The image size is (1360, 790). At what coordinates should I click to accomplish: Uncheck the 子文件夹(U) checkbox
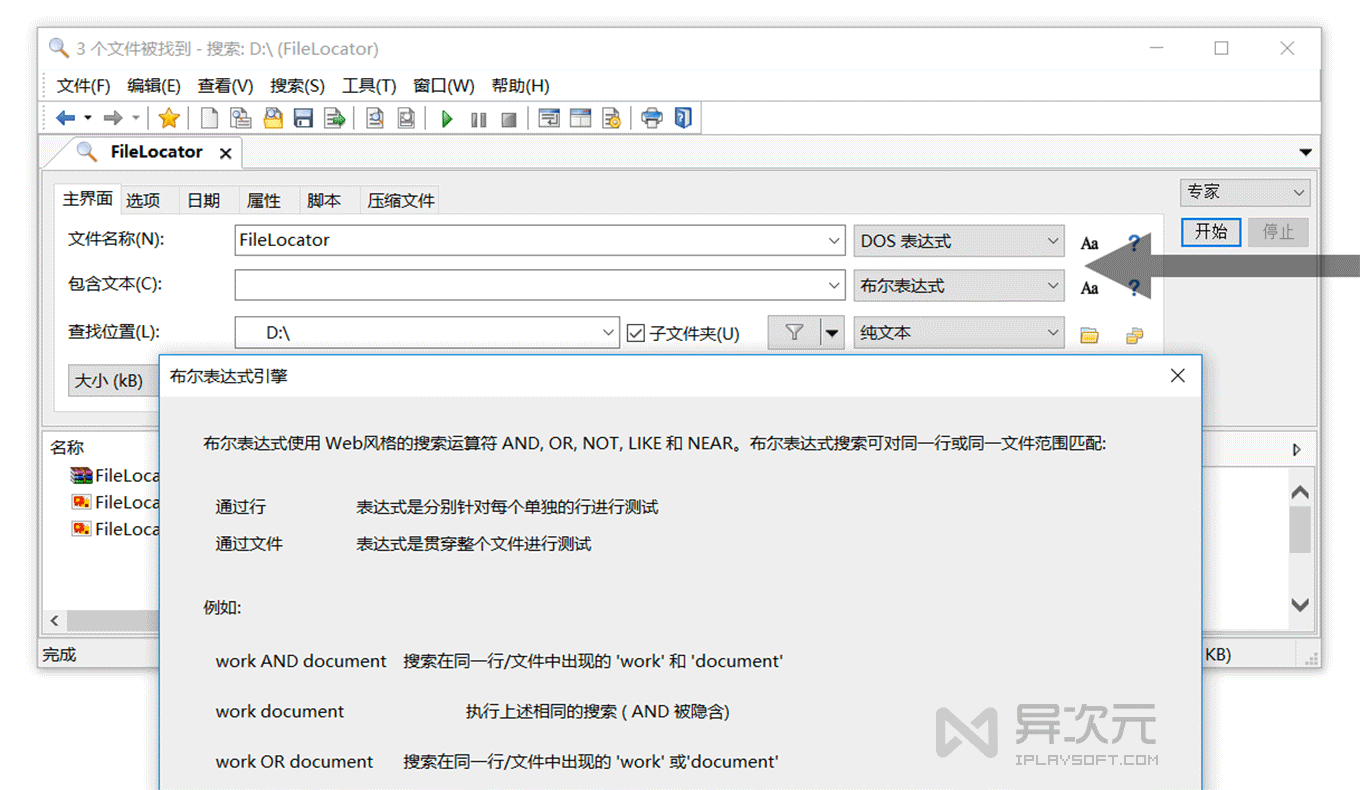637,332
